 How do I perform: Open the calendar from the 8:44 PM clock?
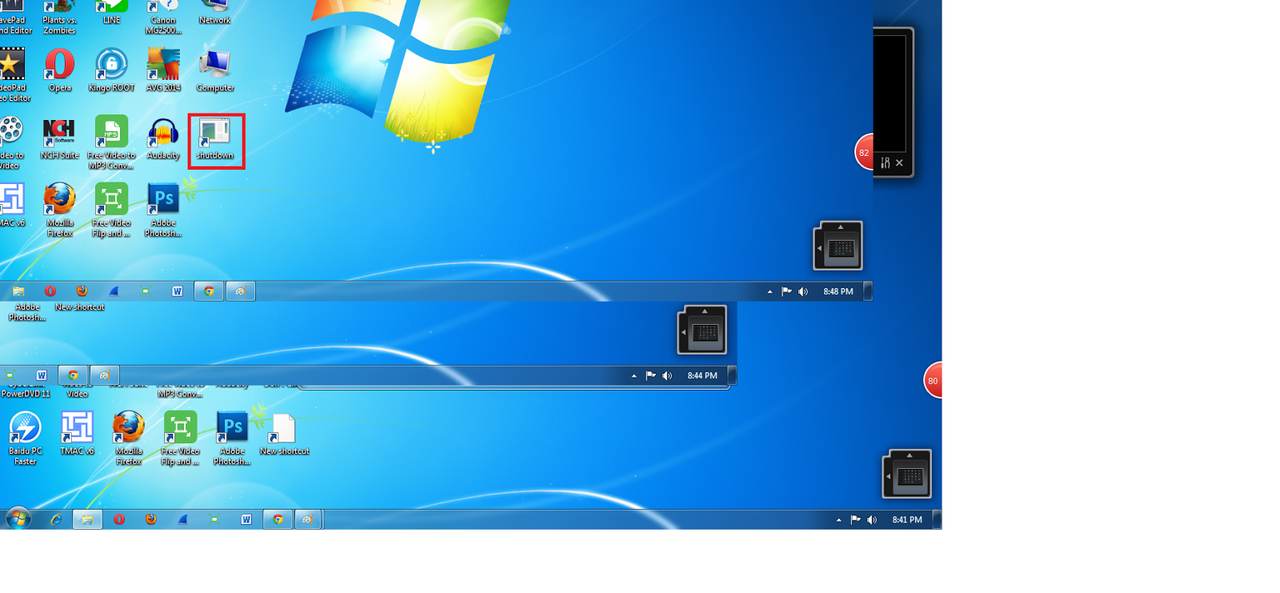702,376
